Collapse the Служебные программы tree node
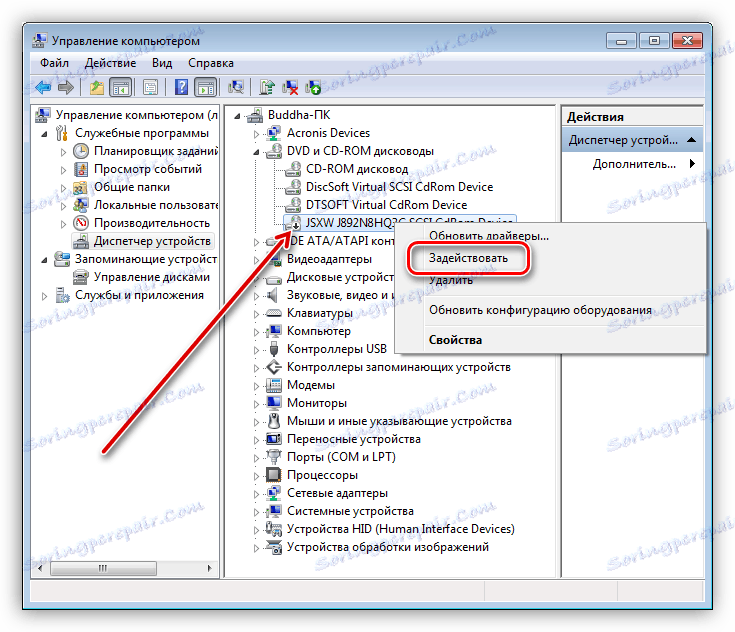735x632 pixels. [44, 134]
